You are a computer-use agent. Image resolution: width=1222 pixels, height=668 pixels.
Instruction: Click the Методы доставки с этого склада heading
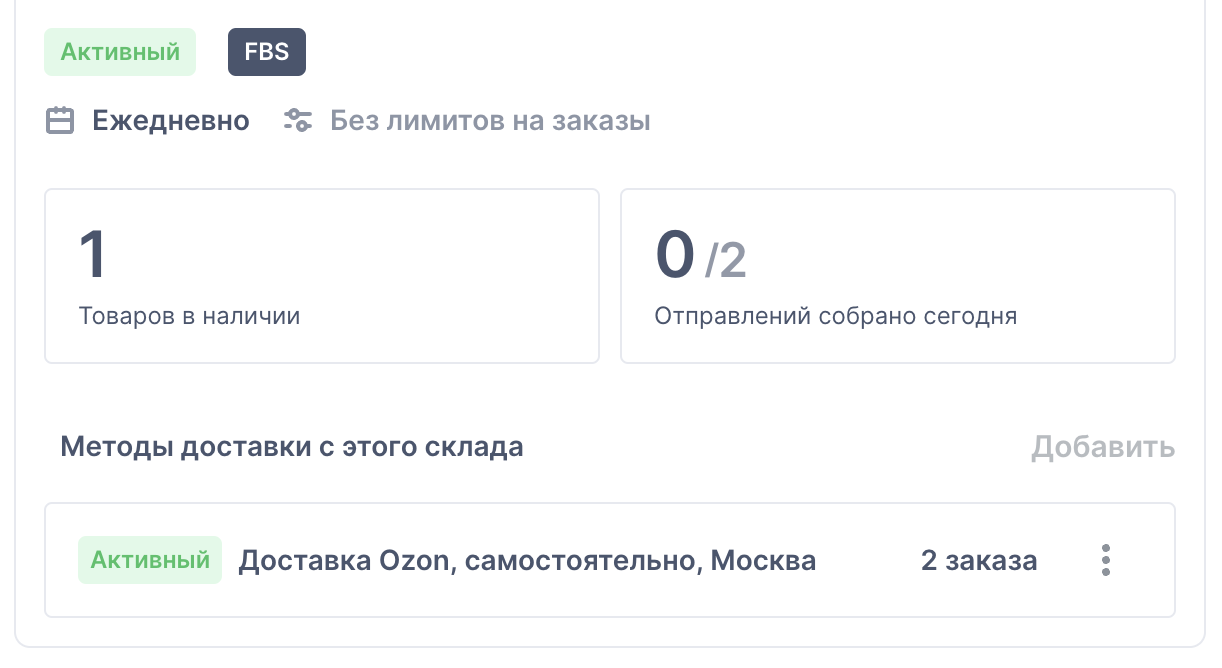tap(292, 447)
